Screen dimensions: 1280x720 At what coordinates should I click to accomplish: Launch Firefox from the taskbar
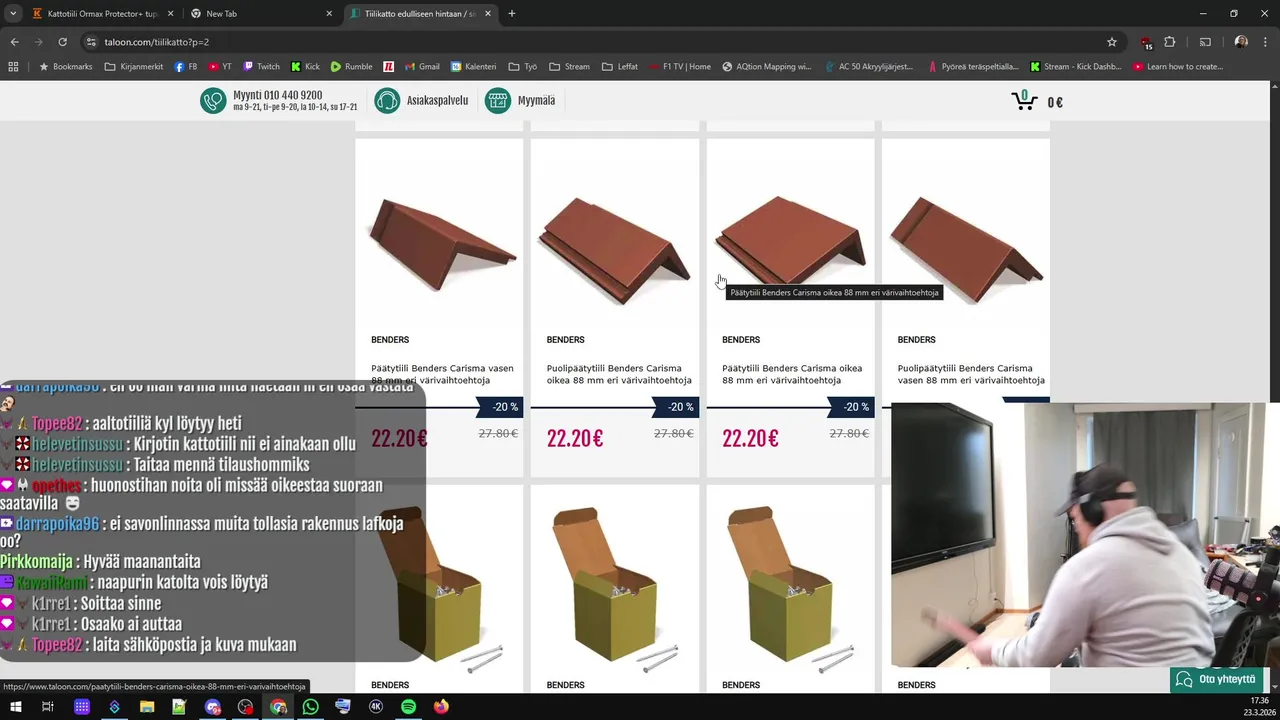tap(441, 707)
